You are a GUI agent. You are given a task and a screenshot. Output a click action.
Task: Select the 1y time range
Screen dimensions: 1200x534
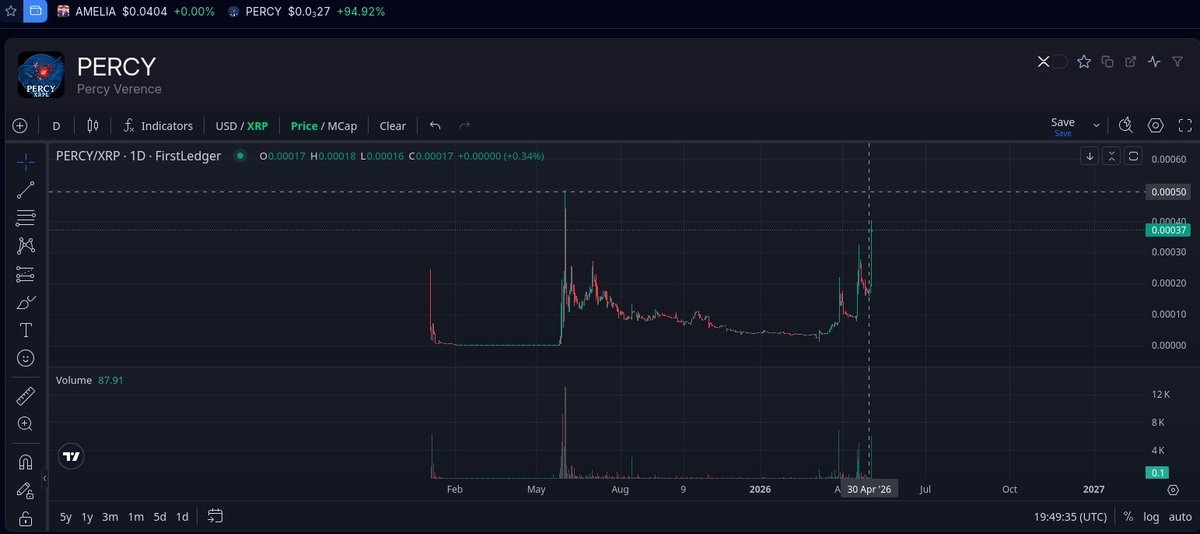pyautogui.click(x=87, y=517)
